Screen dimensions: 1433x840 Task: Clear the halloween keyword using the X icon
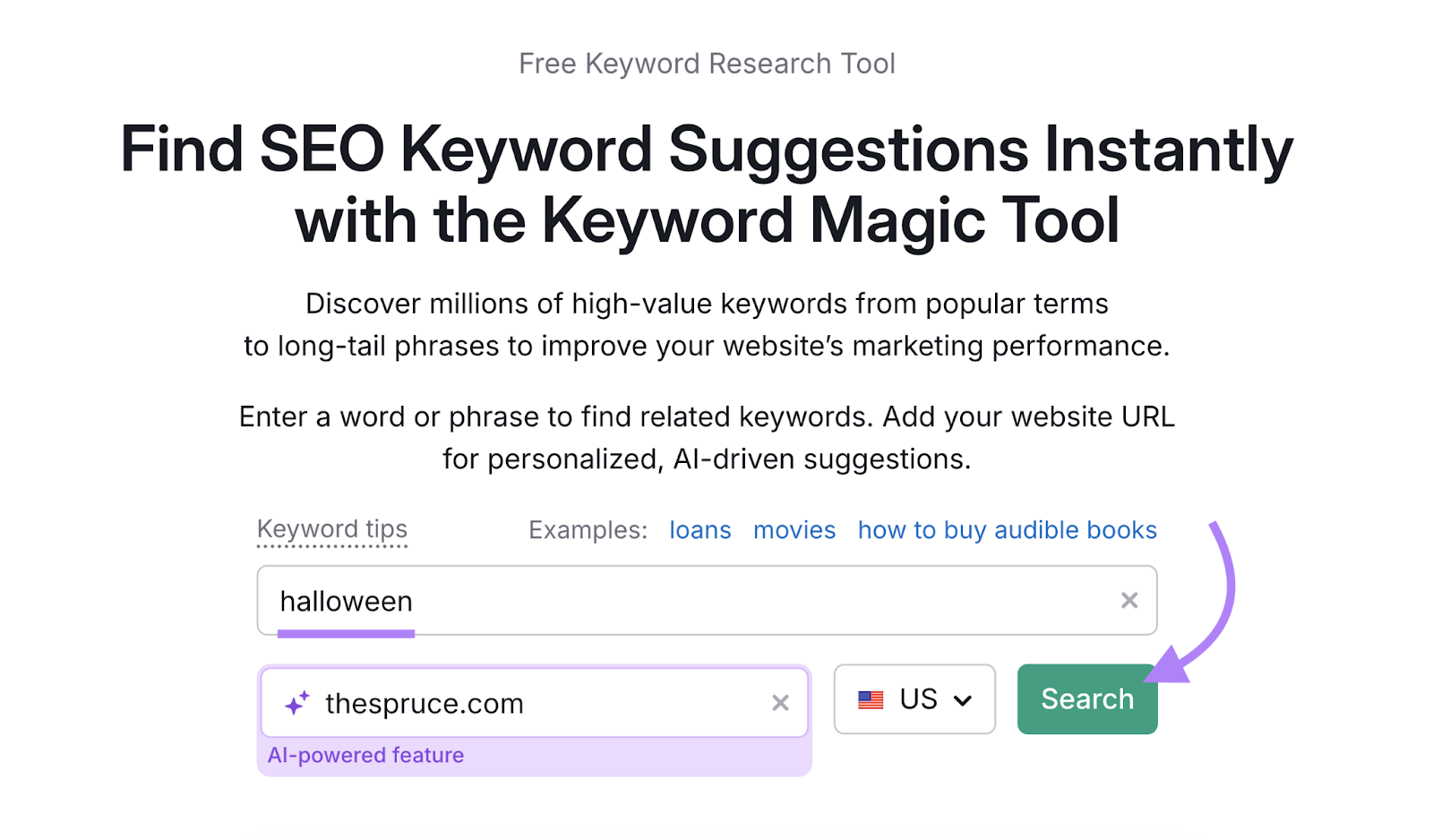(1129, 600)
